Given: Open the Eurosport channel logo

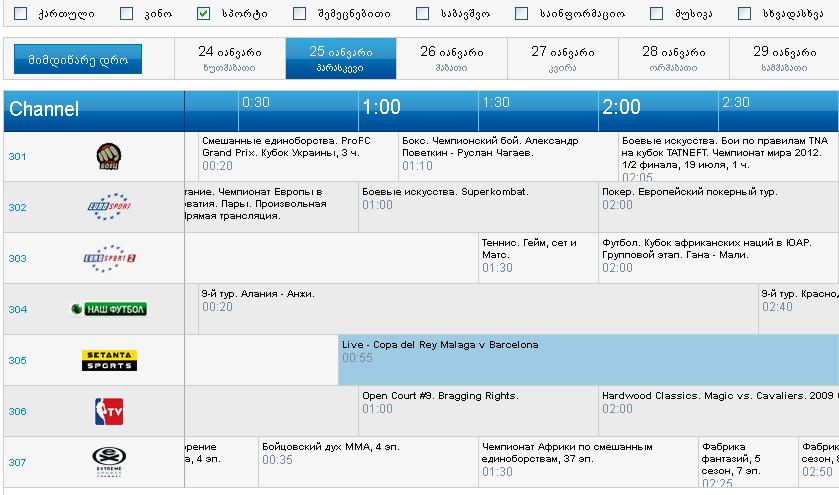Looking at the screenshot, I should coord(109,207).
